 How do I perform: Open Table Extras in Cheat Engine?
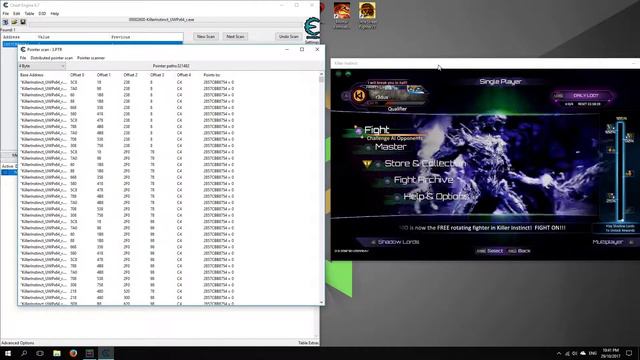click(x=308, y=343)
